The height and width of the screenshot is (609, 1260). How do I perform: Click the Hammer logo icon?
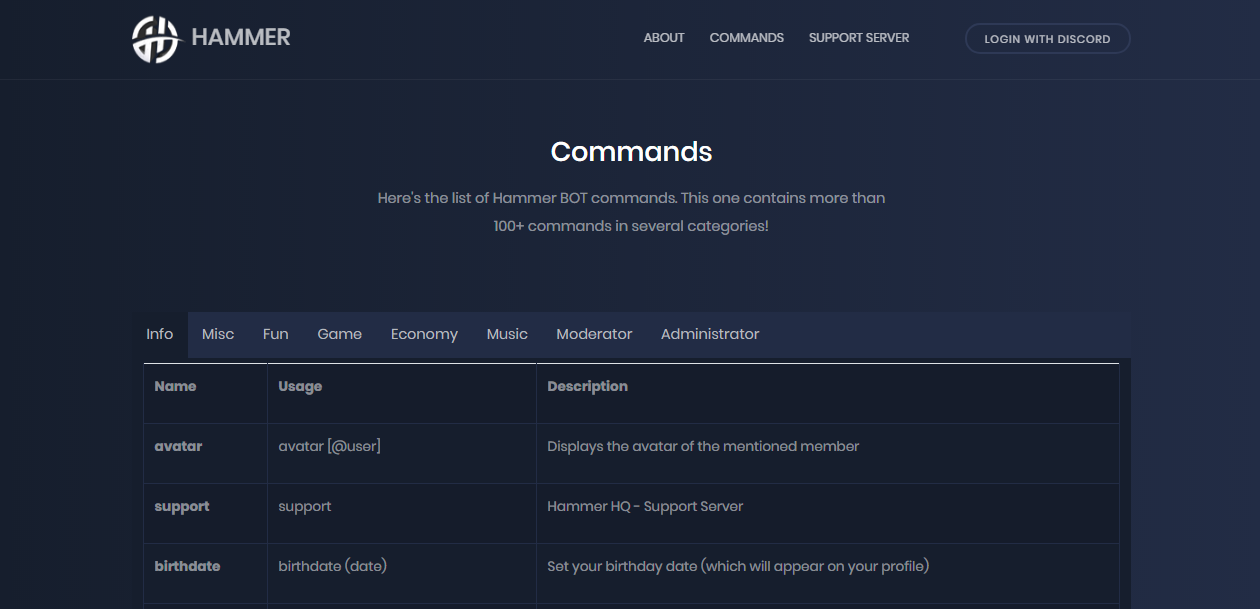click(155, 39)
